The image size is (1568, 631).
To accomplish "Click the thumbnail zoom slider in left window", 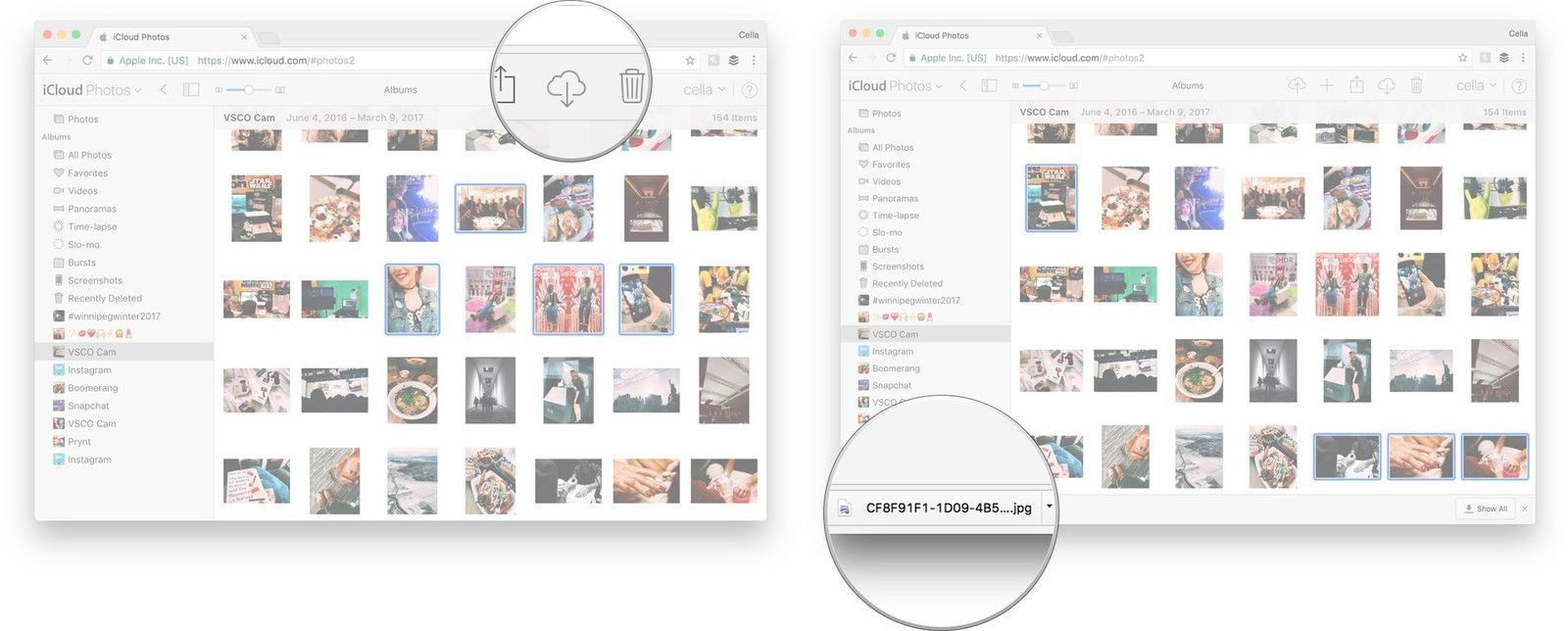I will click(x=250, y=90).
